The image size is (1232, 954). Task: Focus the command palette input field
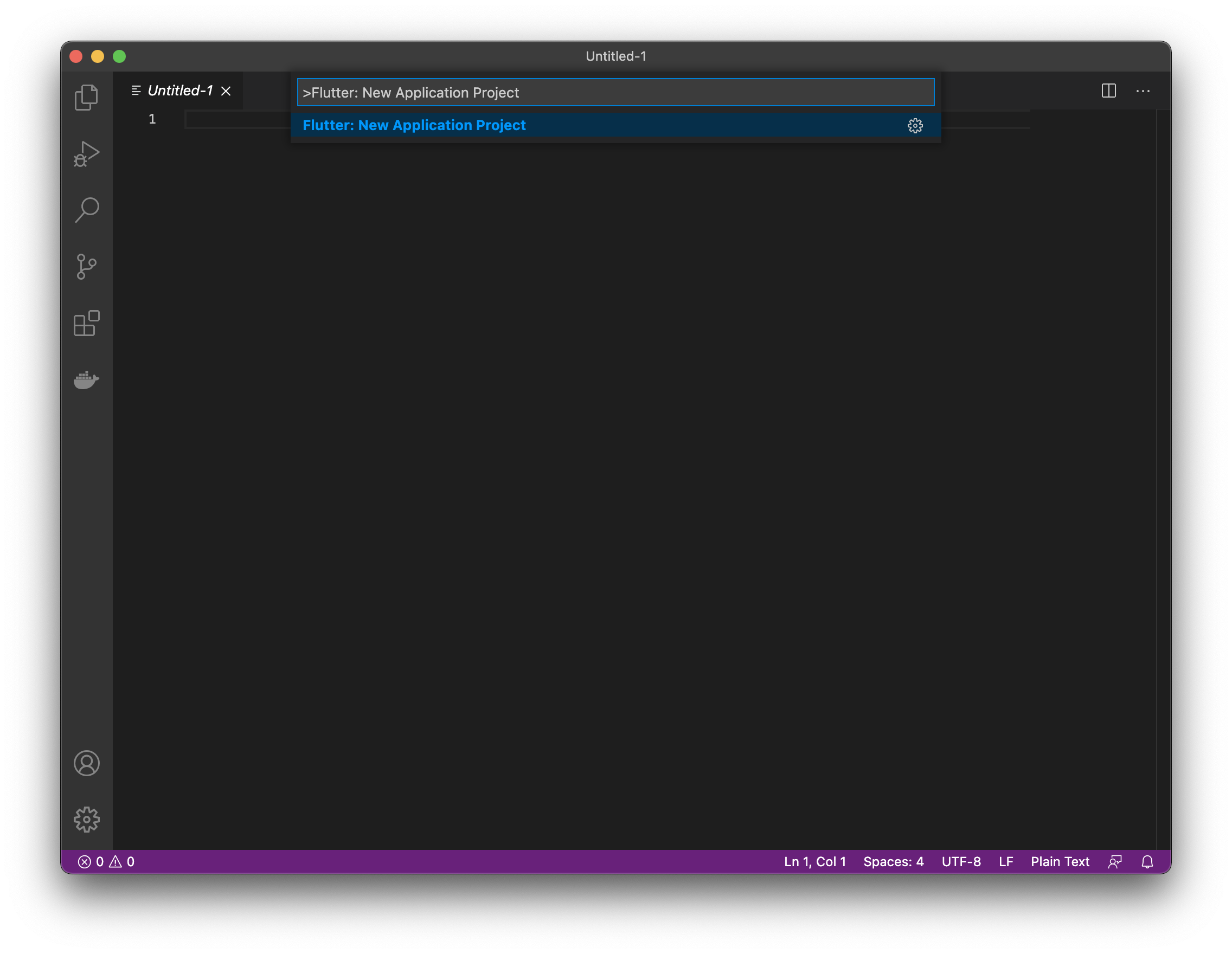pyautogui.click(x=615, y=93)
